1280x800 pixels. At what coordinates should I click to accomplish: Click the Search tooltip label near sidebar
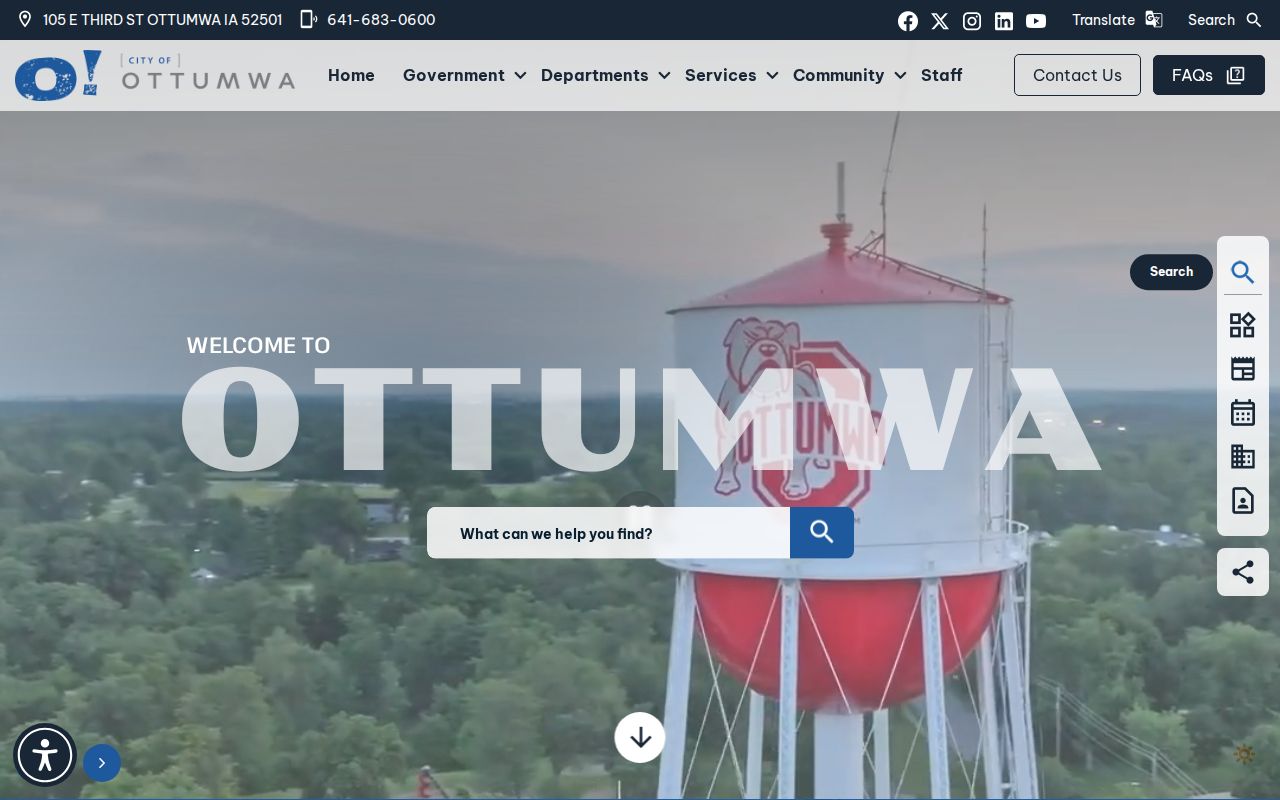1171,272
